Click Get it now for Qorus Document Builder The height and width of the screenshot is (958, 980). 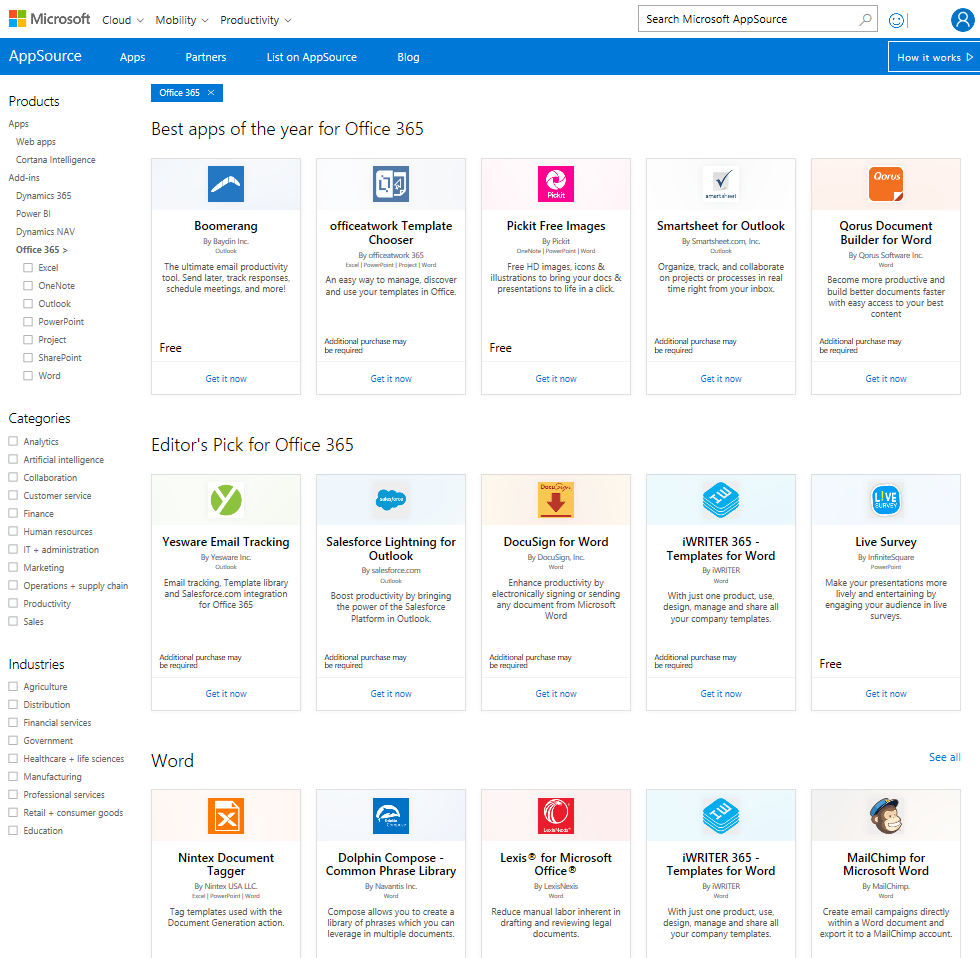(886, 379)
